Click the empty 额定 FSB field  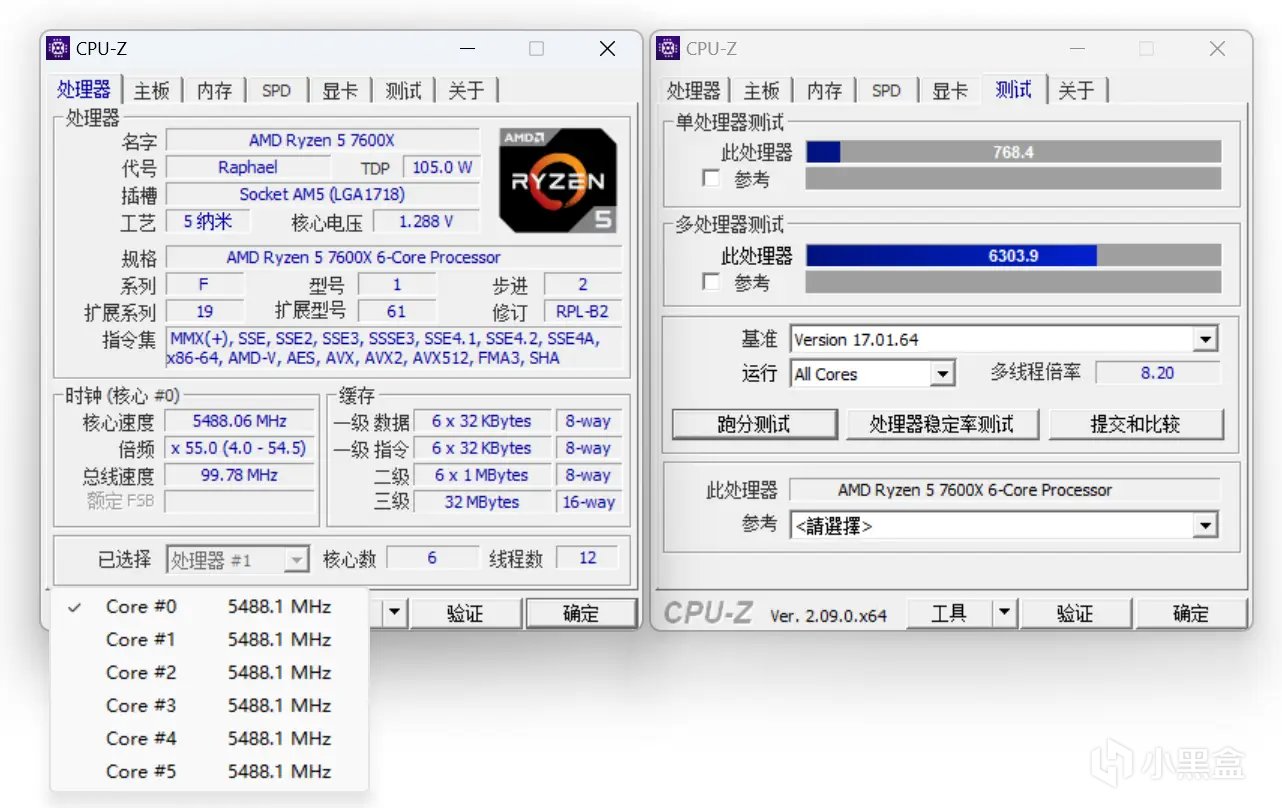click(238, 501)
